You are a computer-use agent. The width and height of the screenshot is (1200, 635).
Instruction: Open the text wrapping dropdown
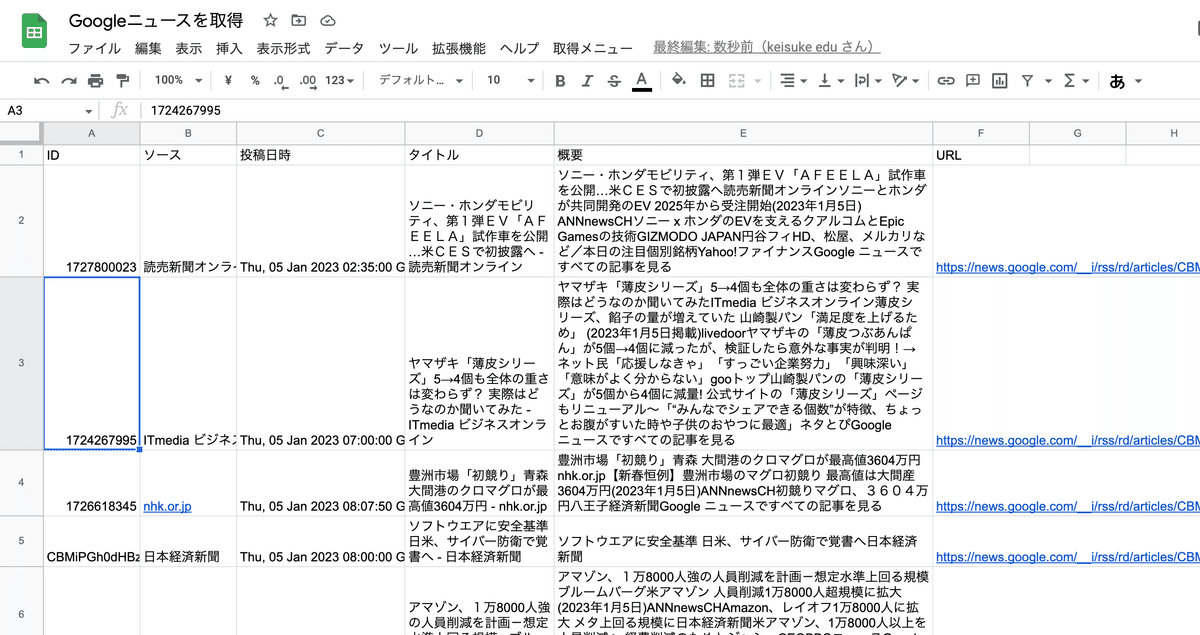(868, 81)
